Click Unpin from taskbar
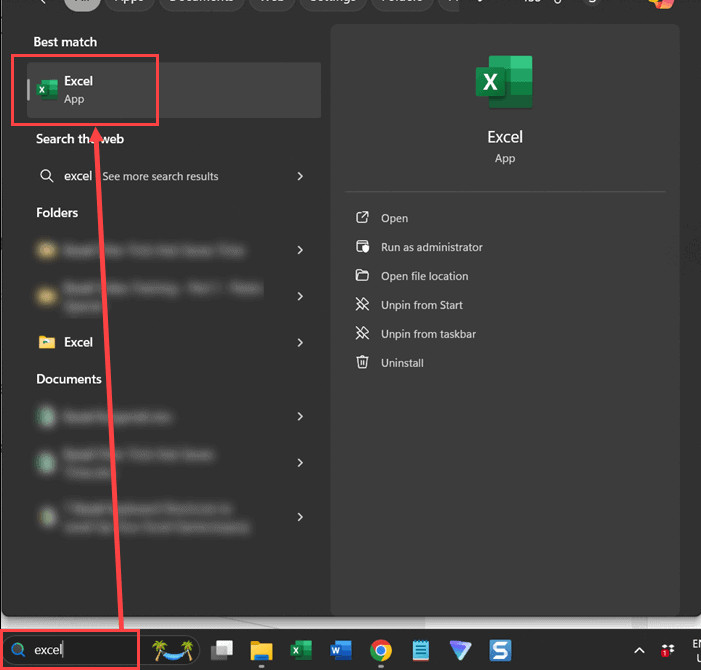Viewport: 701px width, 670px height. tap(428, 334)
